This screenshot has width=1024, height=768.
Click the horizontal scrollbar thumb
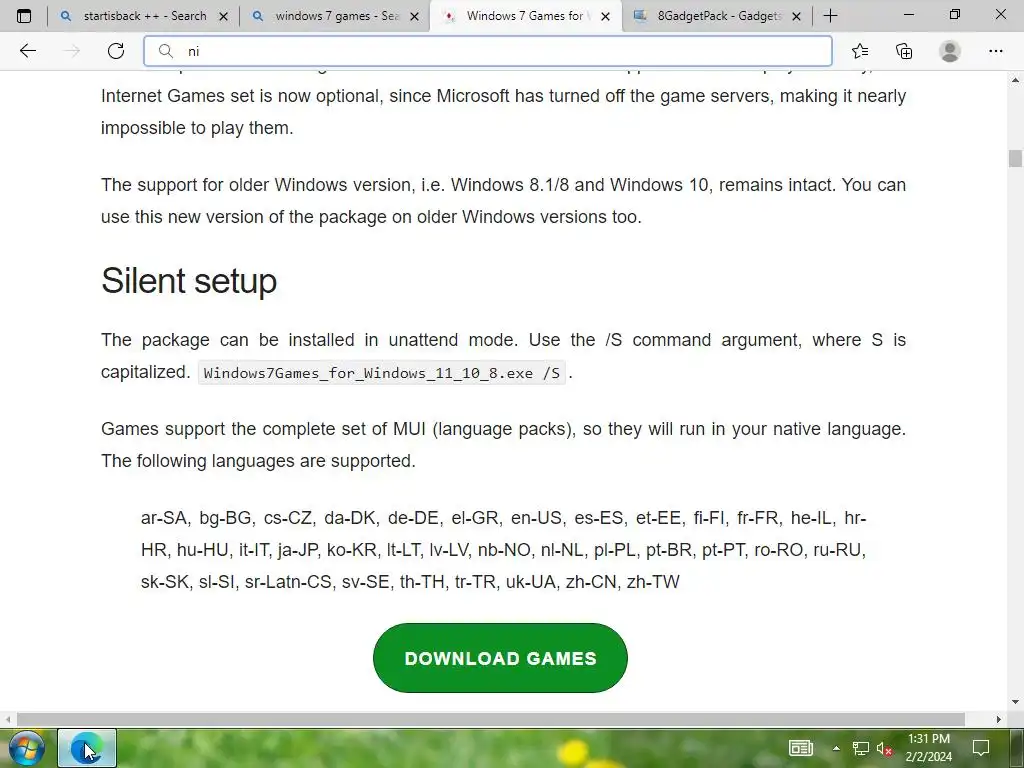pyautogui.click(x=490, y=719)
